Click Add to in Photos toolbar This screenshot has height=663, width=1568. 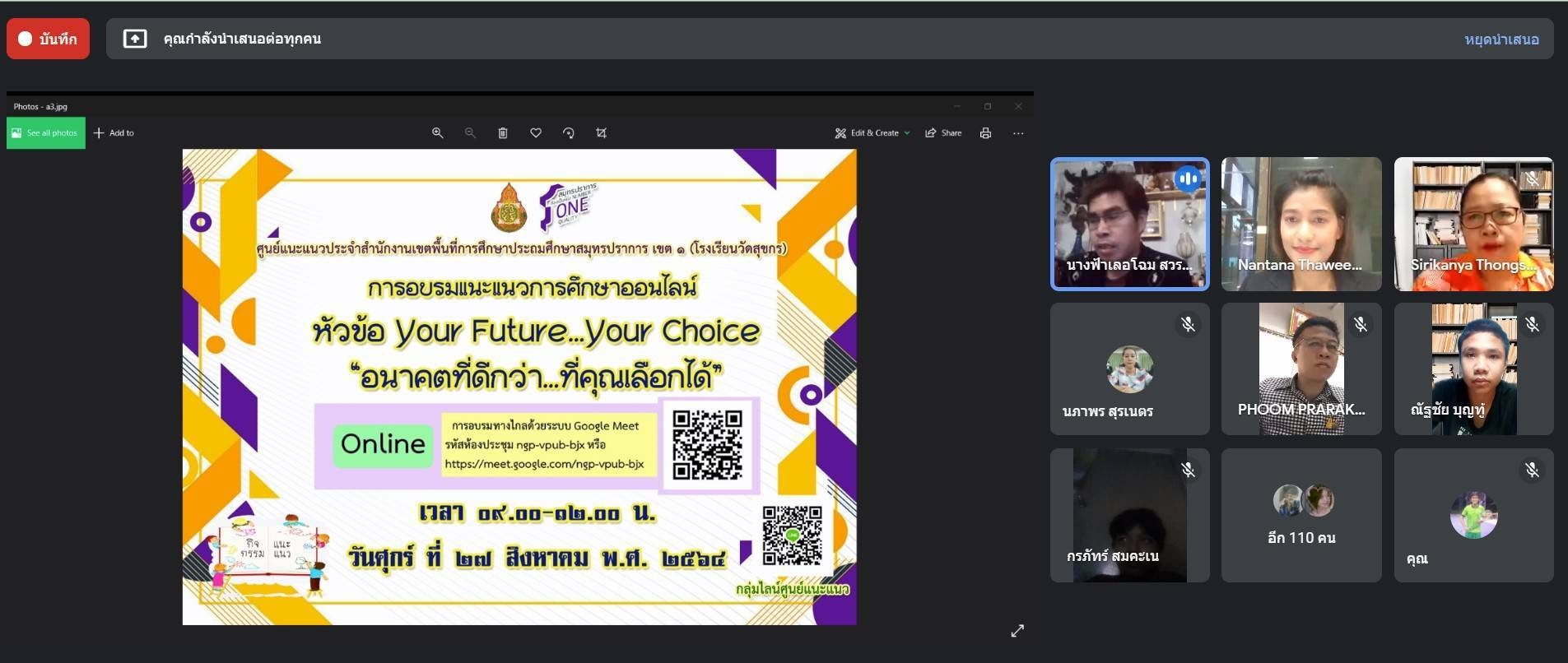114,133
